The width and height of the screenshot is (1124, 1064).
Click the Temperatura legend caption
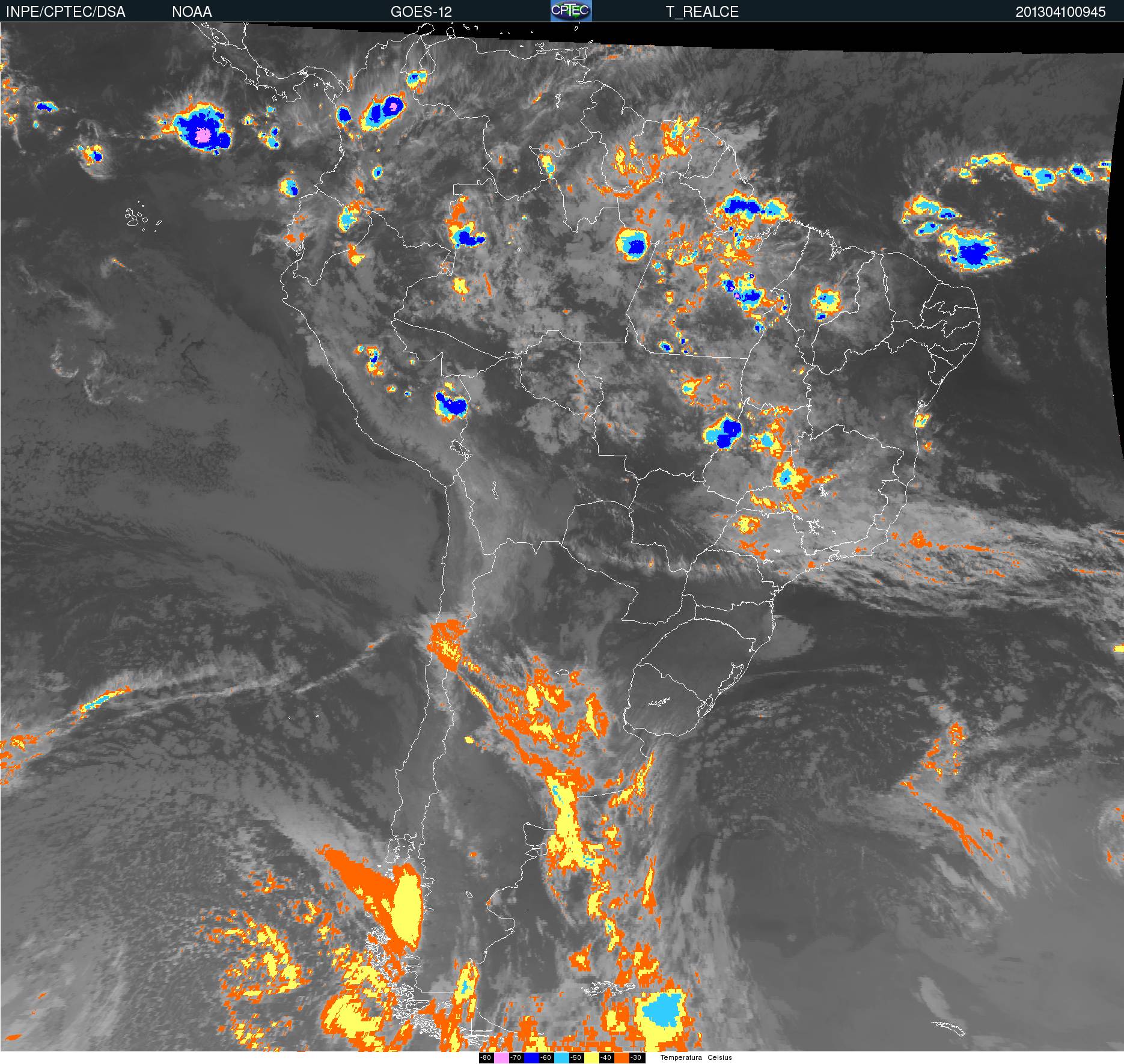click(x=681, y=1058)
